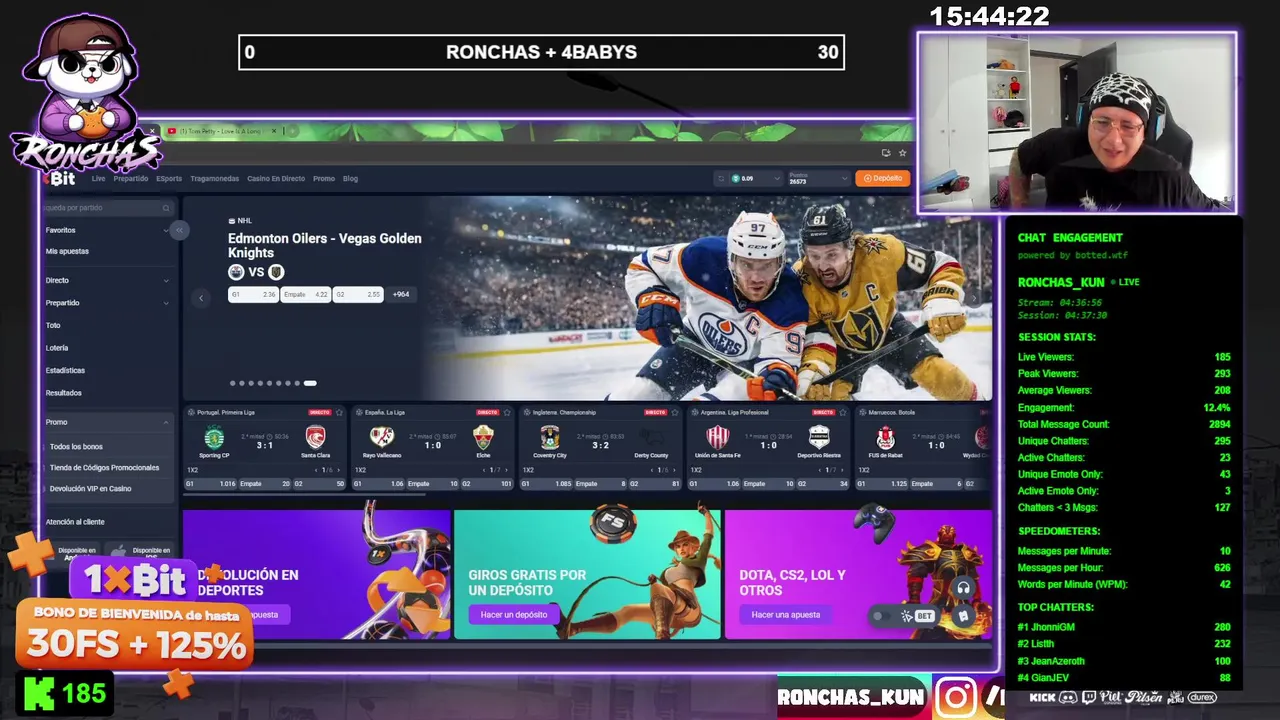
Task: Previous market arrow on Coventry City card
Action: pos(653,470)
